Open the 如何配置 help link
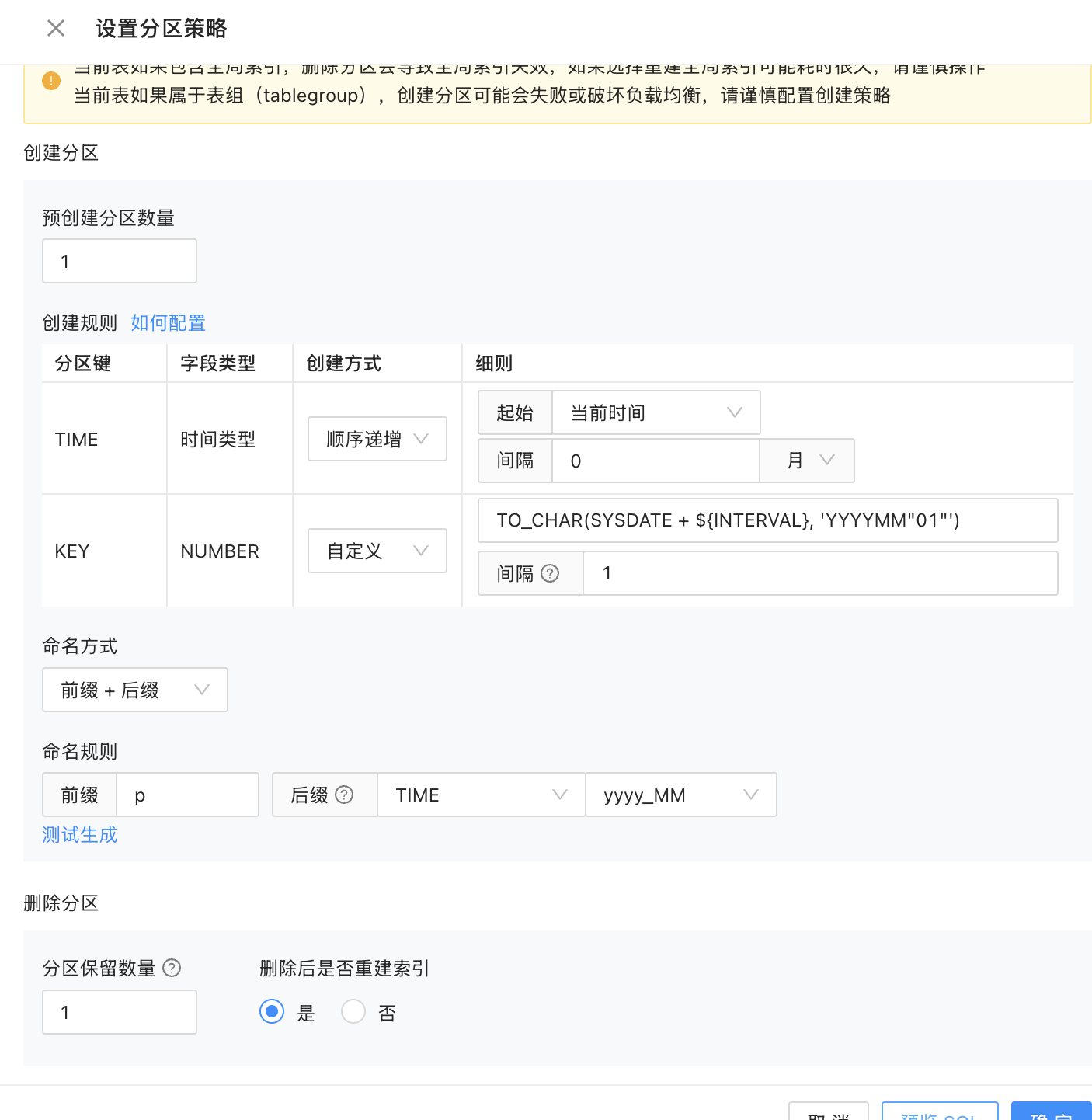Image resolution: width=1092 pixels, height=1120 pixels. click(168, 323)
